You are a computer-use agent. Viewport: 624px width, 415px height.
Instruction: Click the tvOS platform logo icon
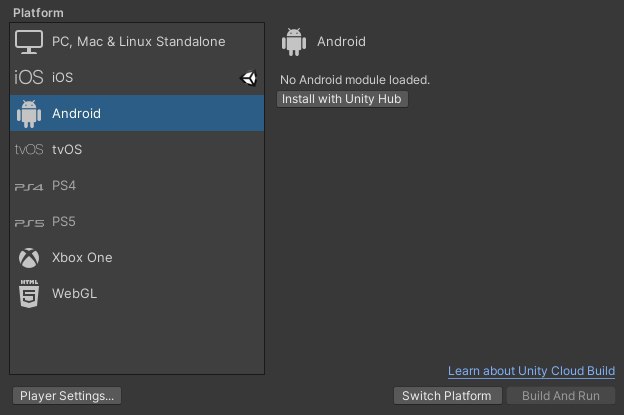[x=29, y=150]
